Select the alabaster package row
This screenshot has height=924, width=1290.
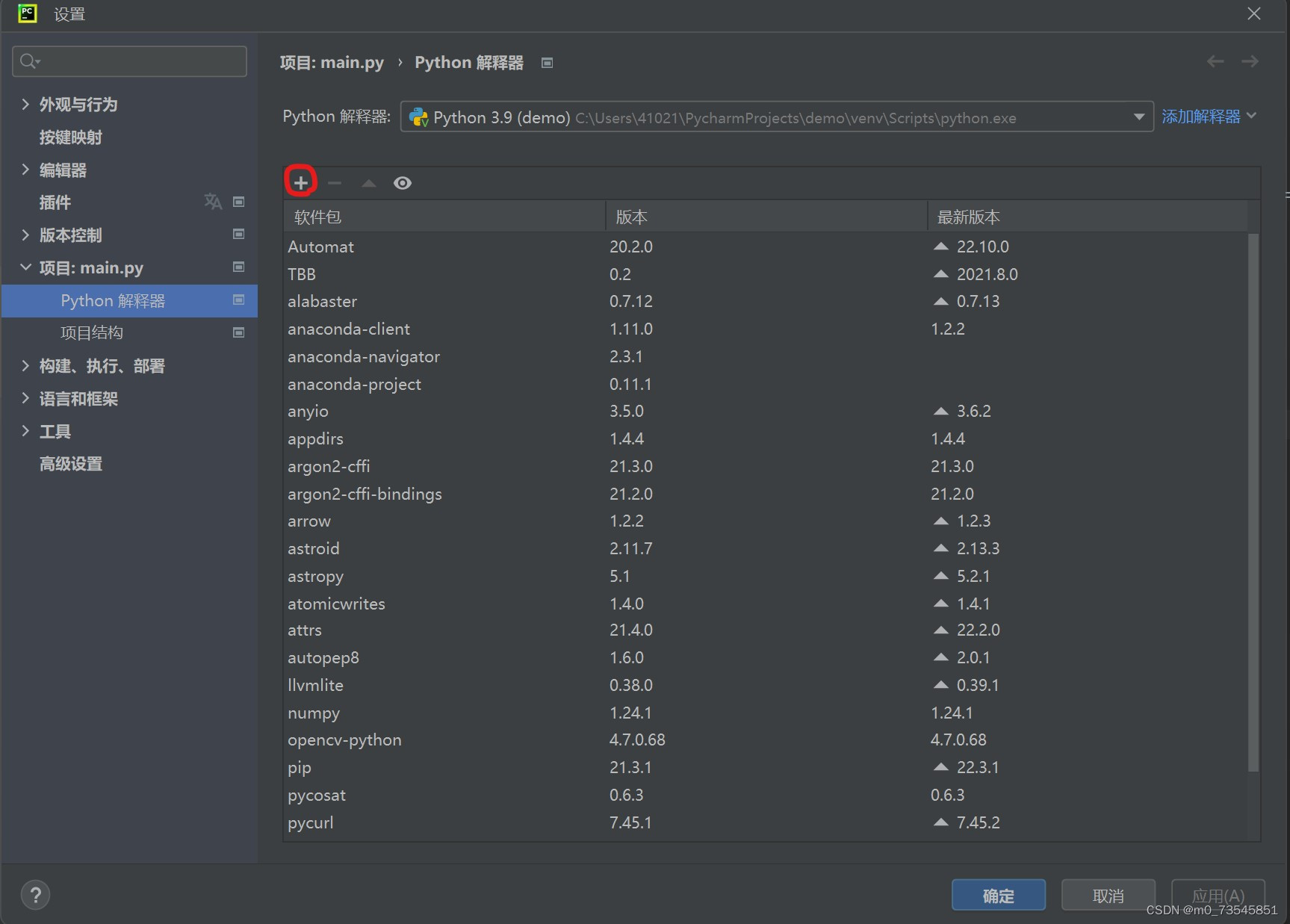(766, 301)
